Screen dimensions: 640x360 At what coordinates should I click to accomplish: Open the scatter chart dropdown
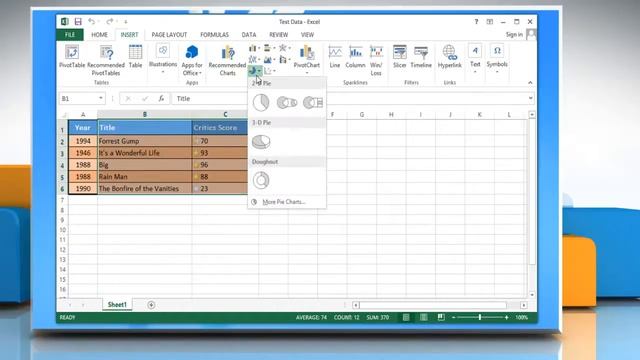click(x=269, y=71)
